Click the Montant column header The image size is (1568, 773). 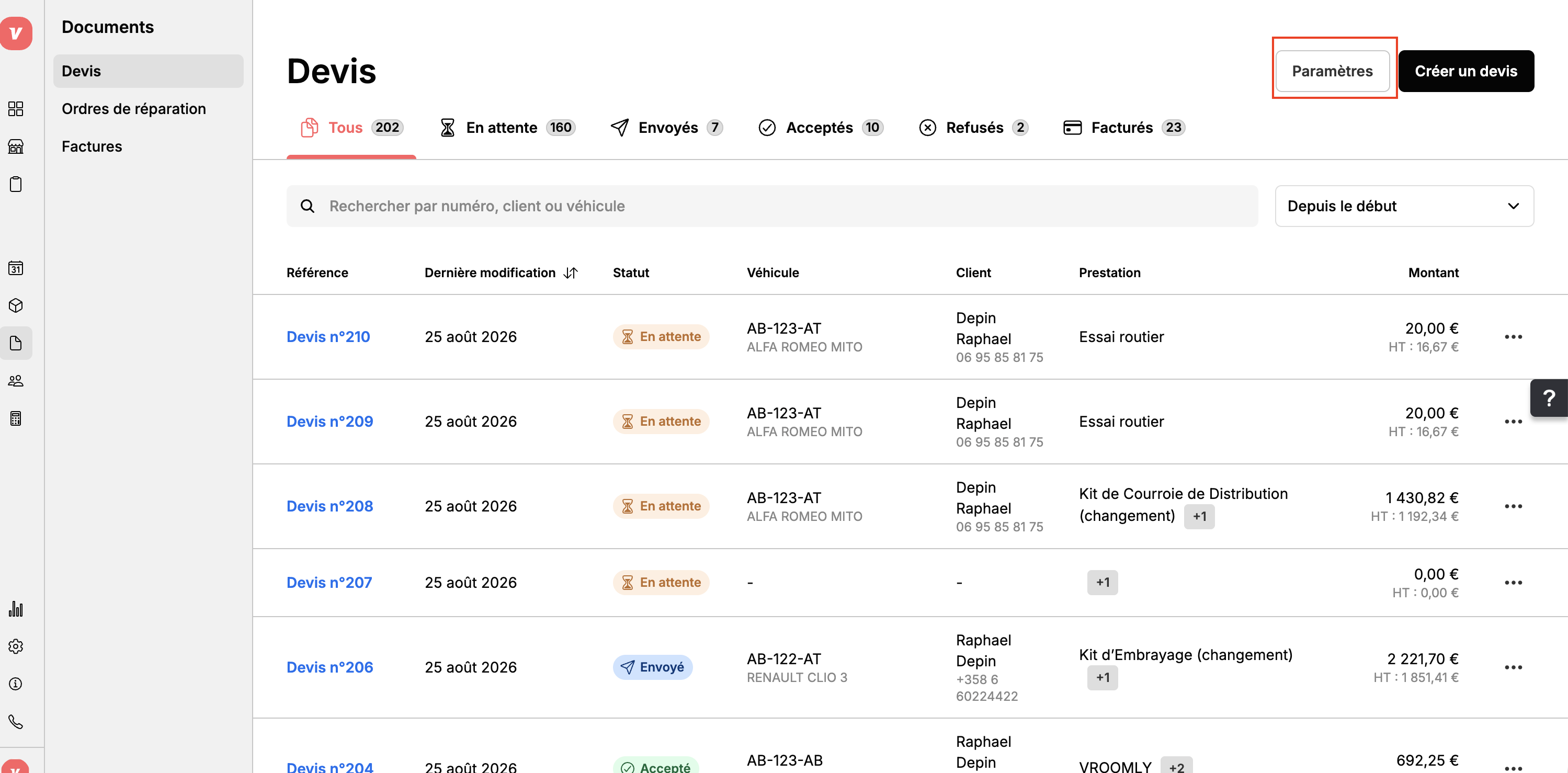(1433, 272)
